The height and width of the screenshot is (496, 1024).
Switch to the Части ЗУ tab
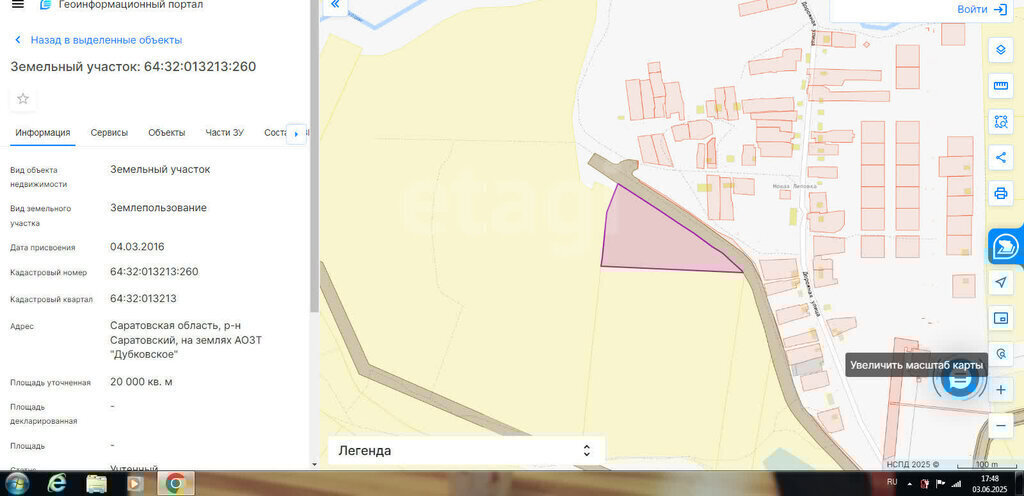[225, 132]
